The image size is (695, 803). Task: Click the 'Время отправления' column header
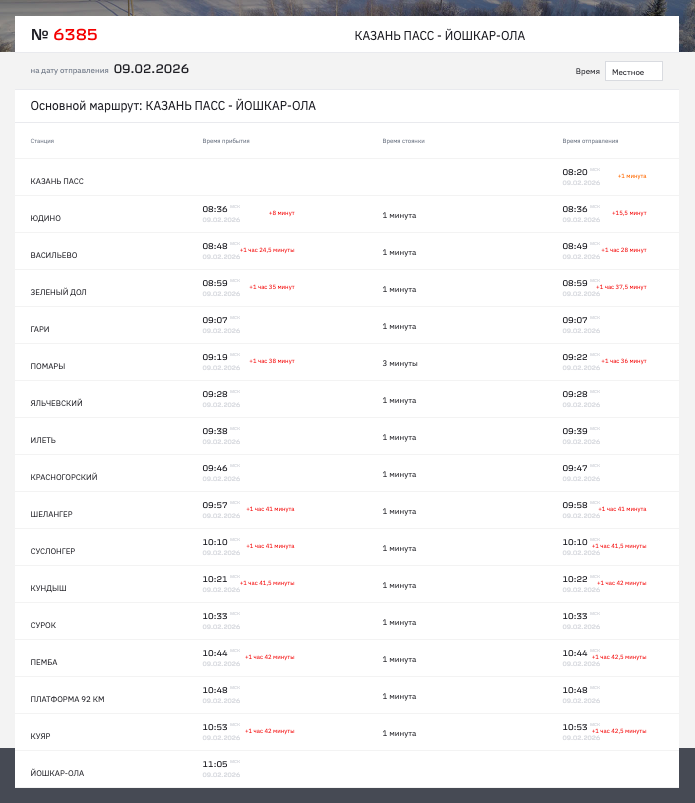(x=590, y=141)
